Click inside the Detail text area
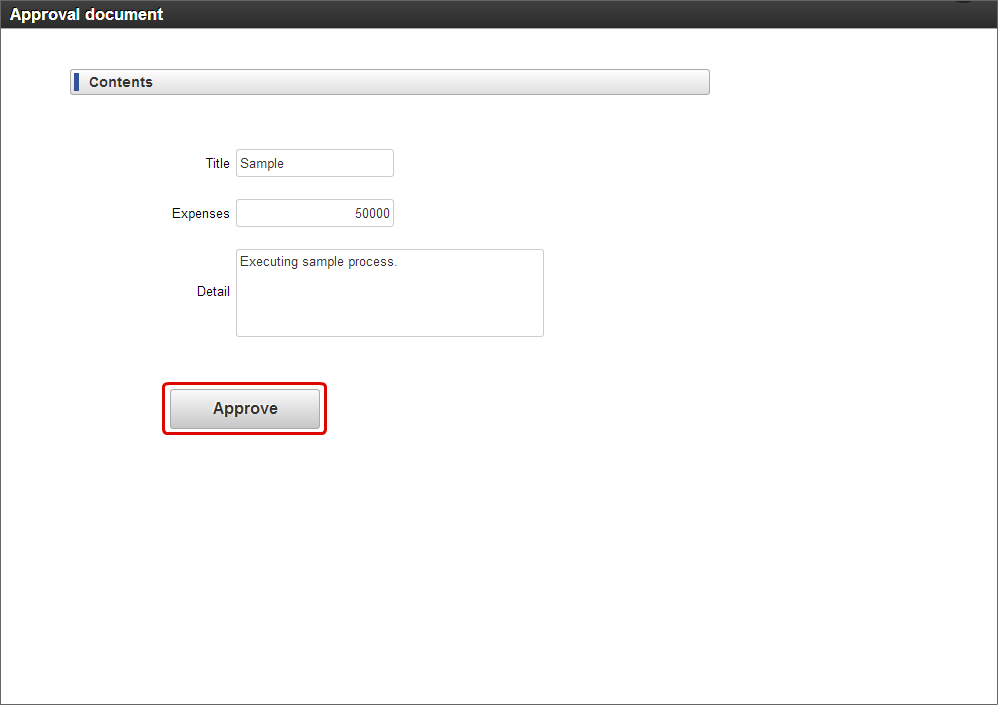The width and height of the screenshot is (998, 705). pyautogui.click(x=390, y=293)
